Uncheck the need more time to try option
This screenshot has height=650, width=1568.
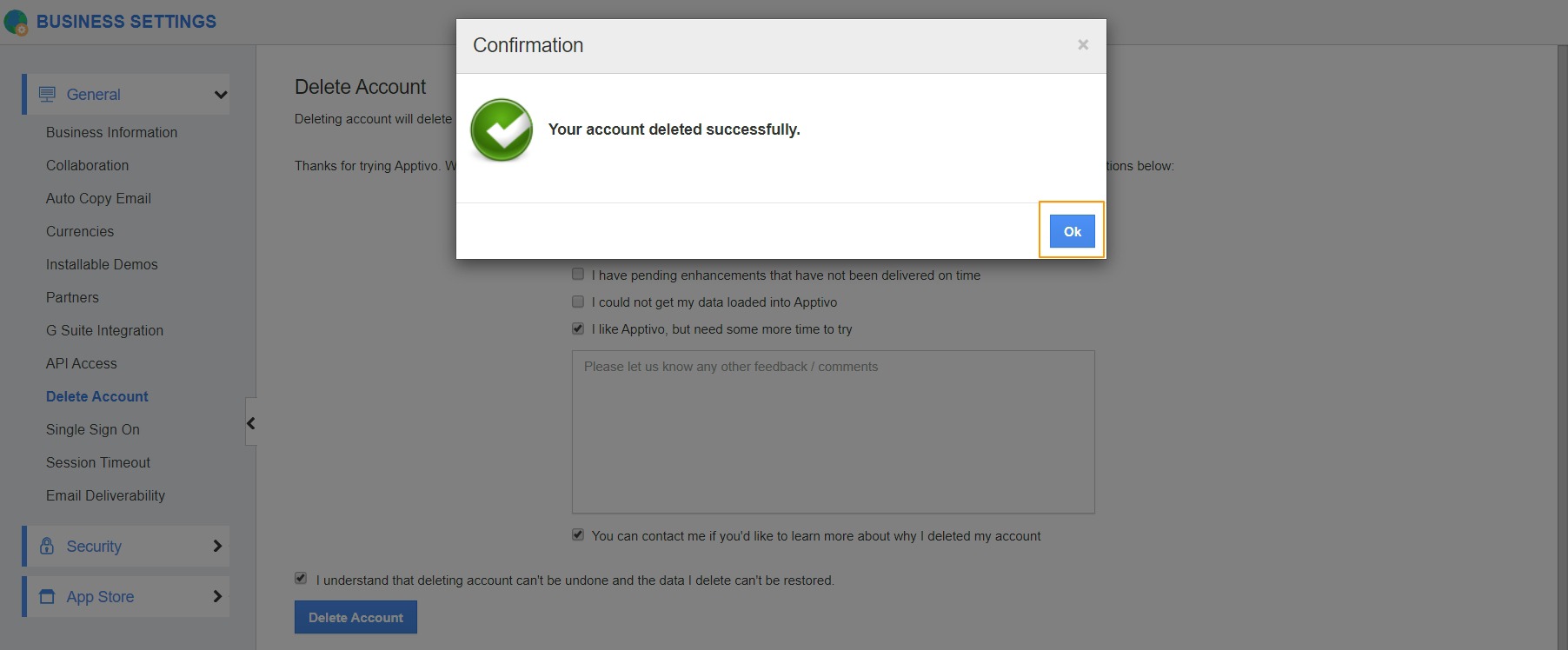point(578,328)
